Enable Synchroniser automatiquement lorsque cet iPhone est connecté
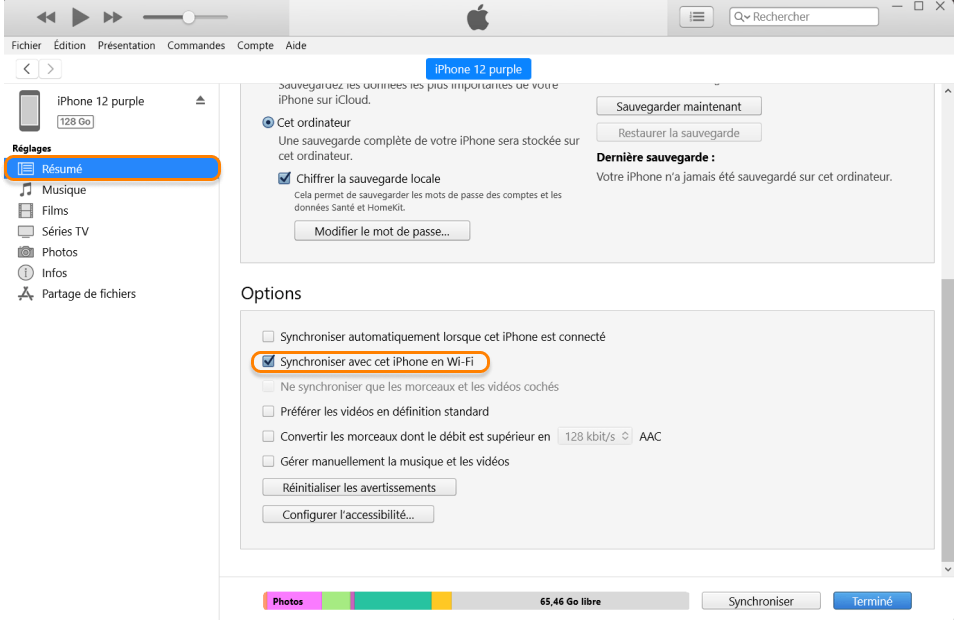The height and width of the screenshot is (620, 954). (x=268, y=337)
